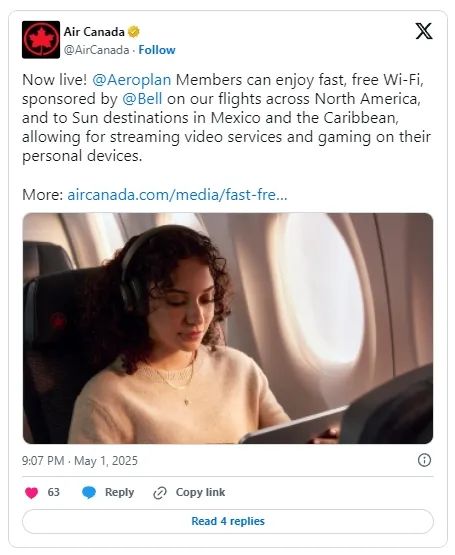Viewport: 455px width, 555px height.
Task: Click the copy link chain icon
Action: pyautogui.click(x=160, y=493)
